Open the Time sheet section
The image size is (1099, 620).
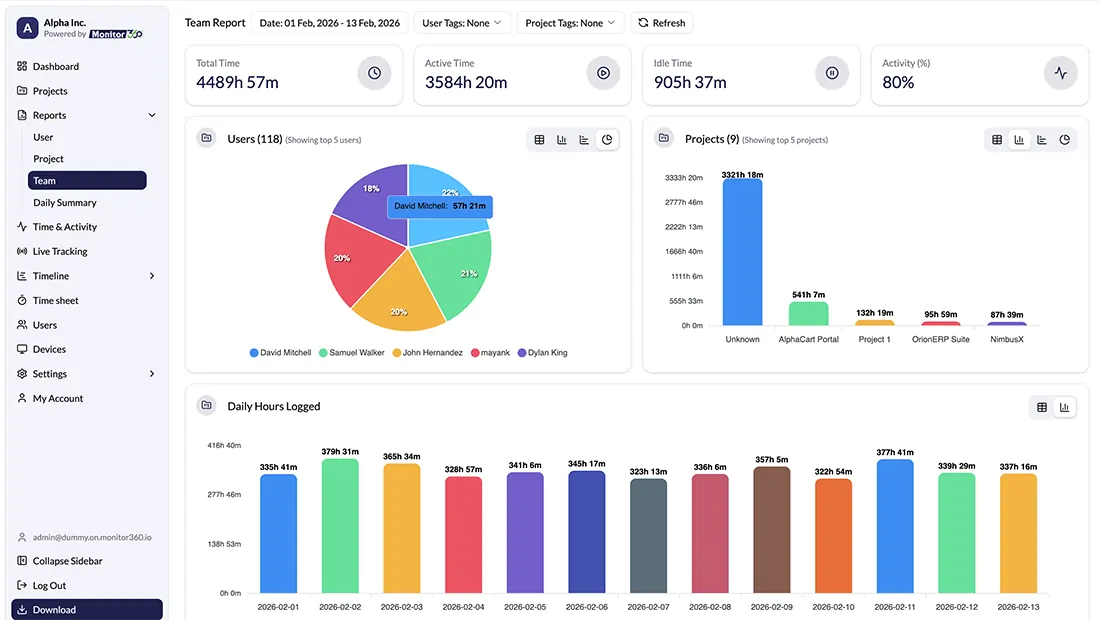pyautogui.click(x=50, y=300)
